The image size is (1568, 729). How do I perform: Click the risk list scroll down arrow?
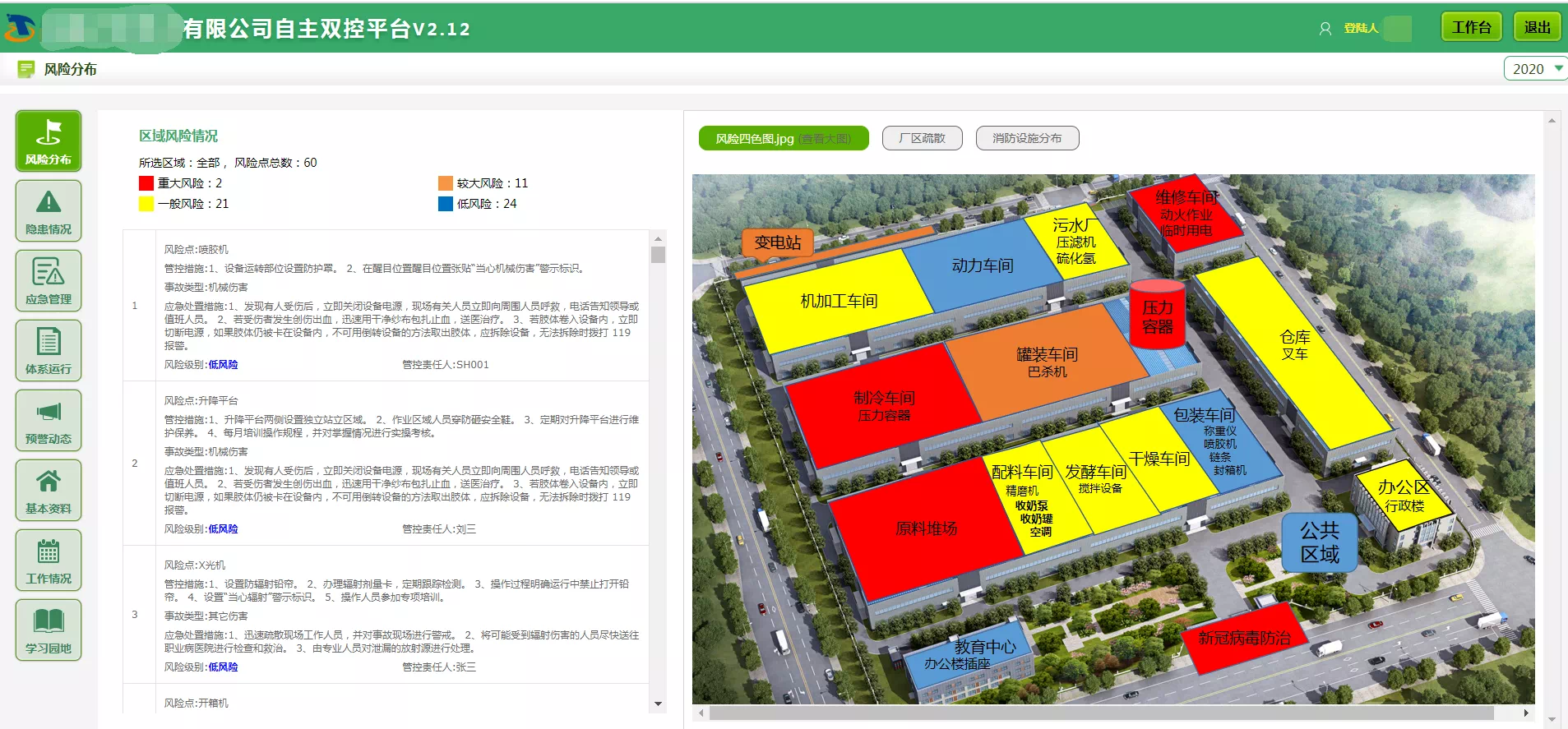658,704
